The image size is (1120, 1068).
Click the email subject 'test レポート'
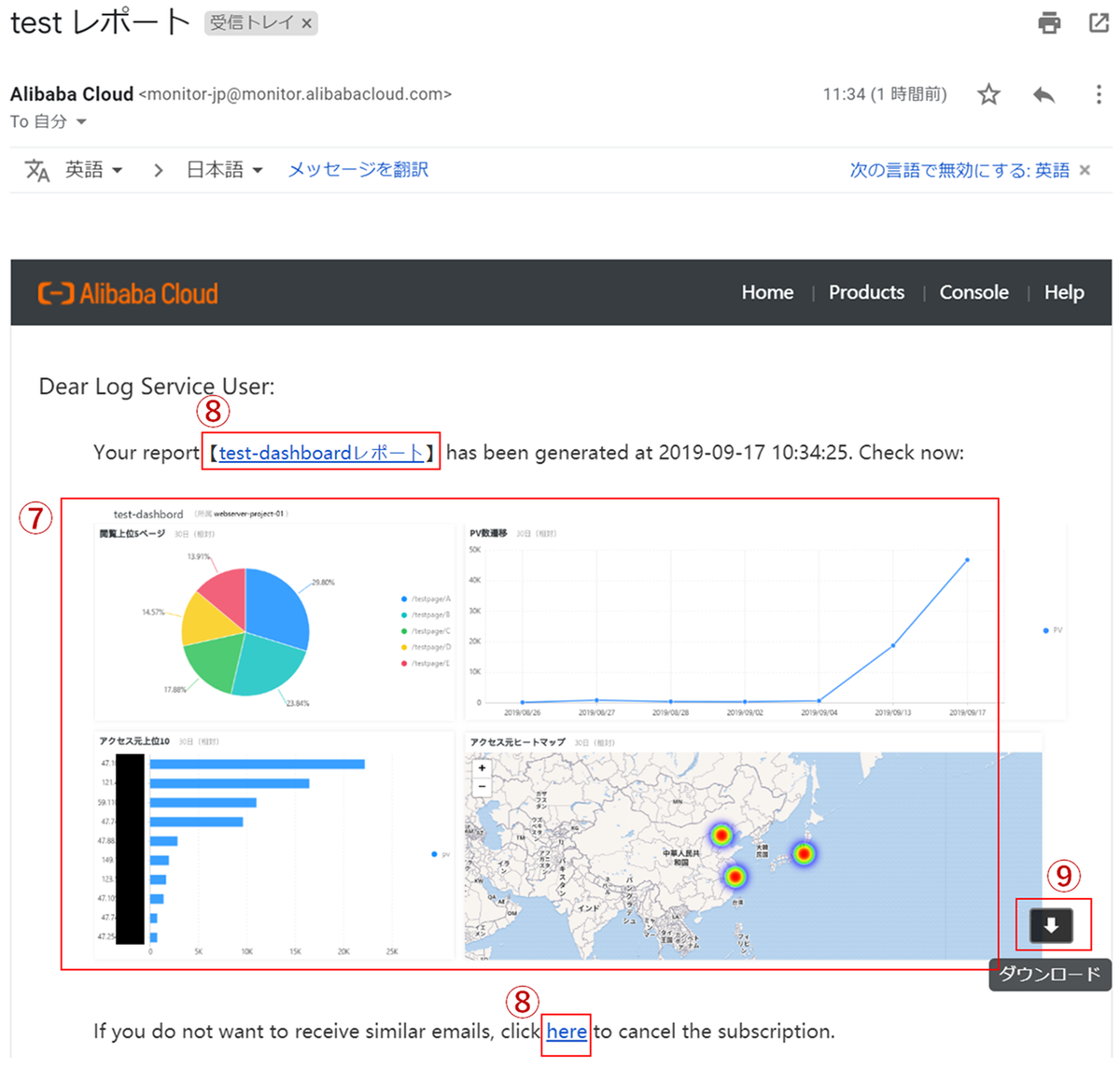pos(100,22)
